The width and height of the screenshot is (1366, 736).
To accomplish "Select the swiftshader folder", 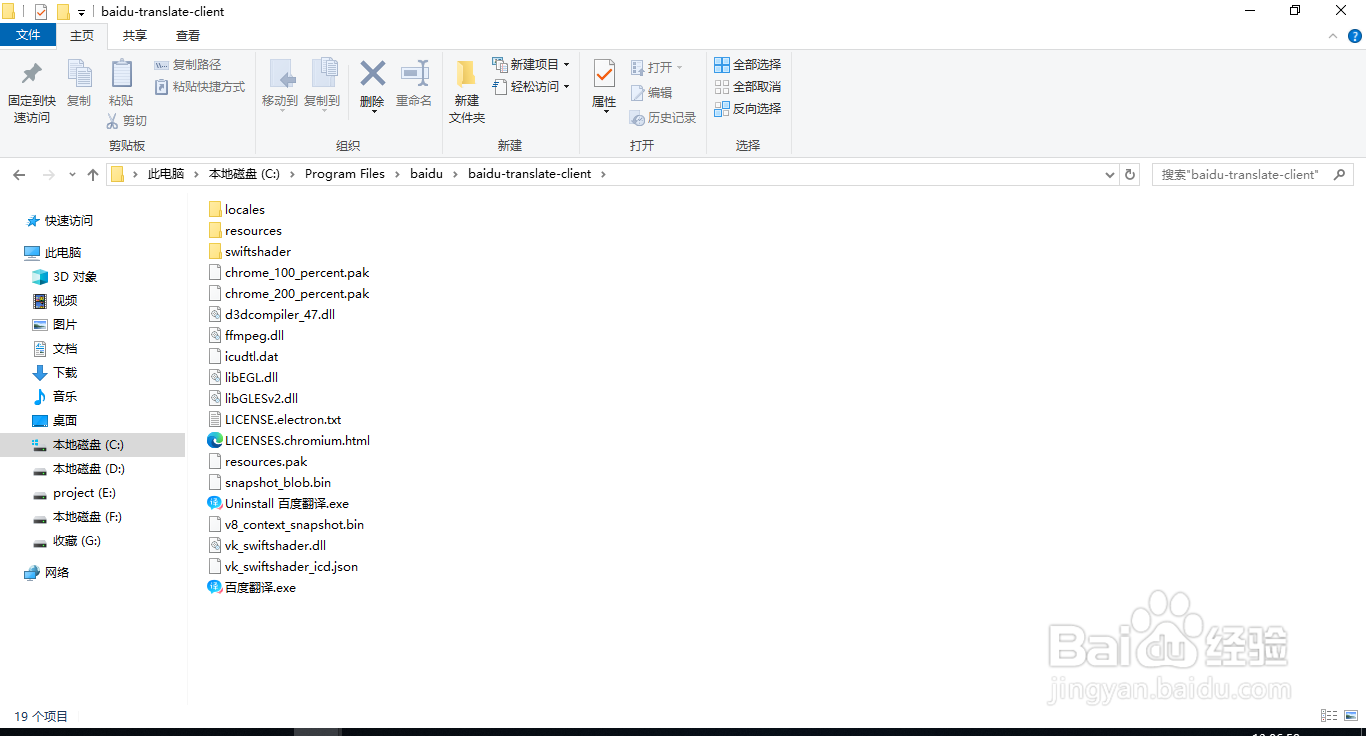I will click(249, 252).
